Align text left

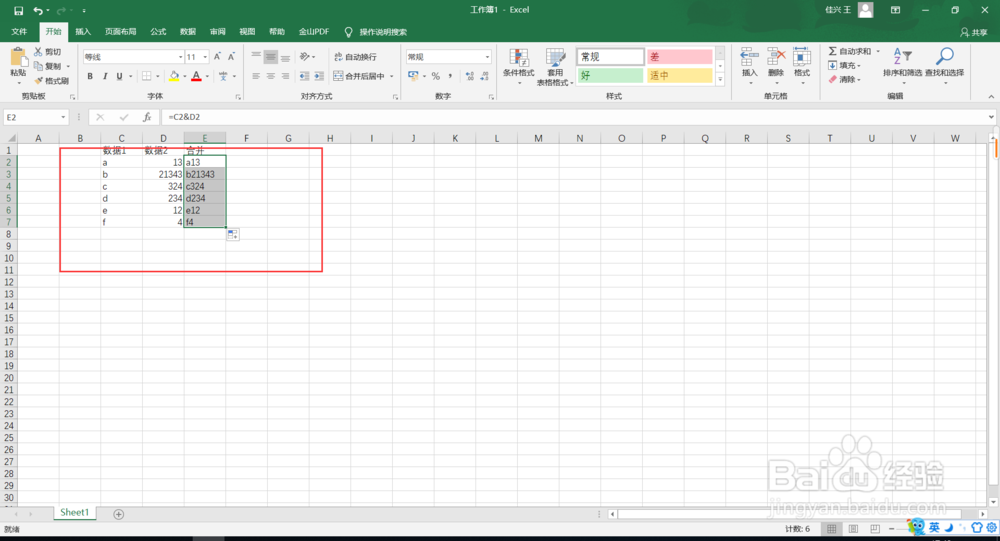[256, 76]
